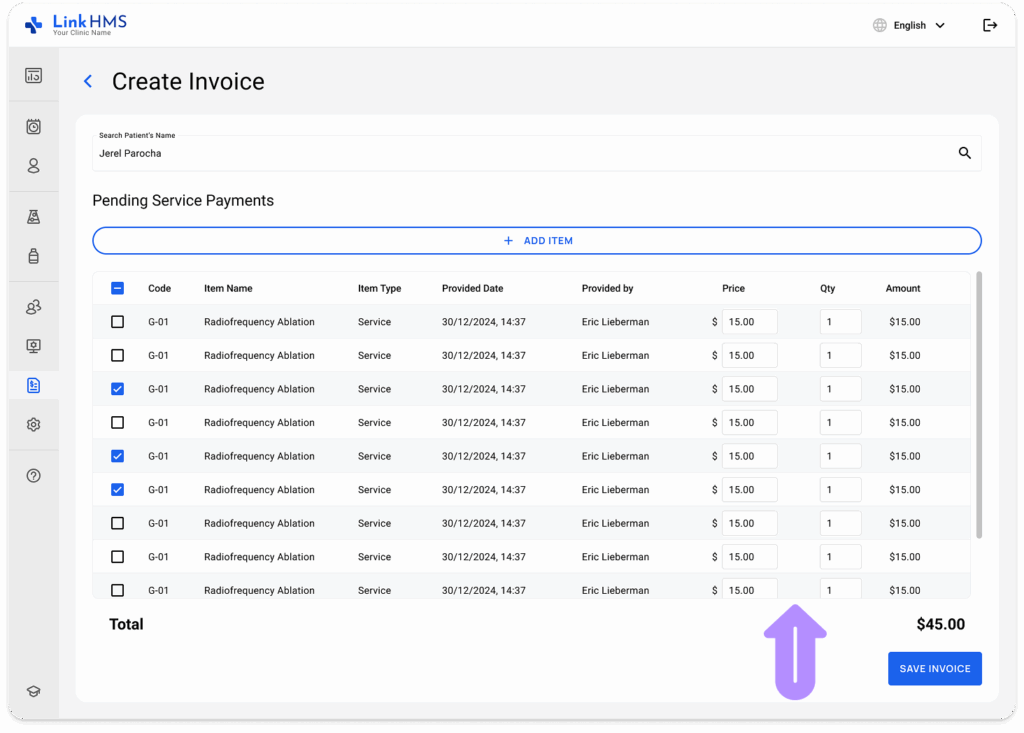Open the pharmacy bottle sidebar icon

33,255
